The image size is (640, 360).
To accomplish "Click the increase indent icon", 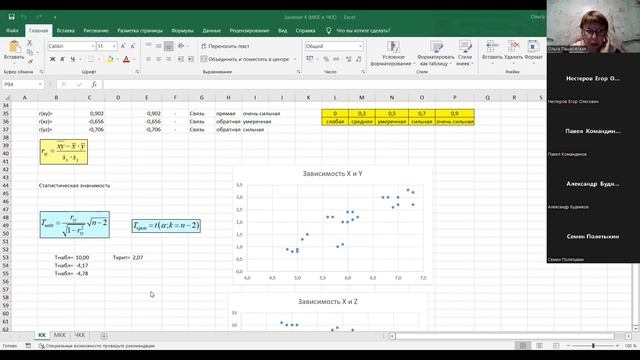I will (x=191, y=59).
